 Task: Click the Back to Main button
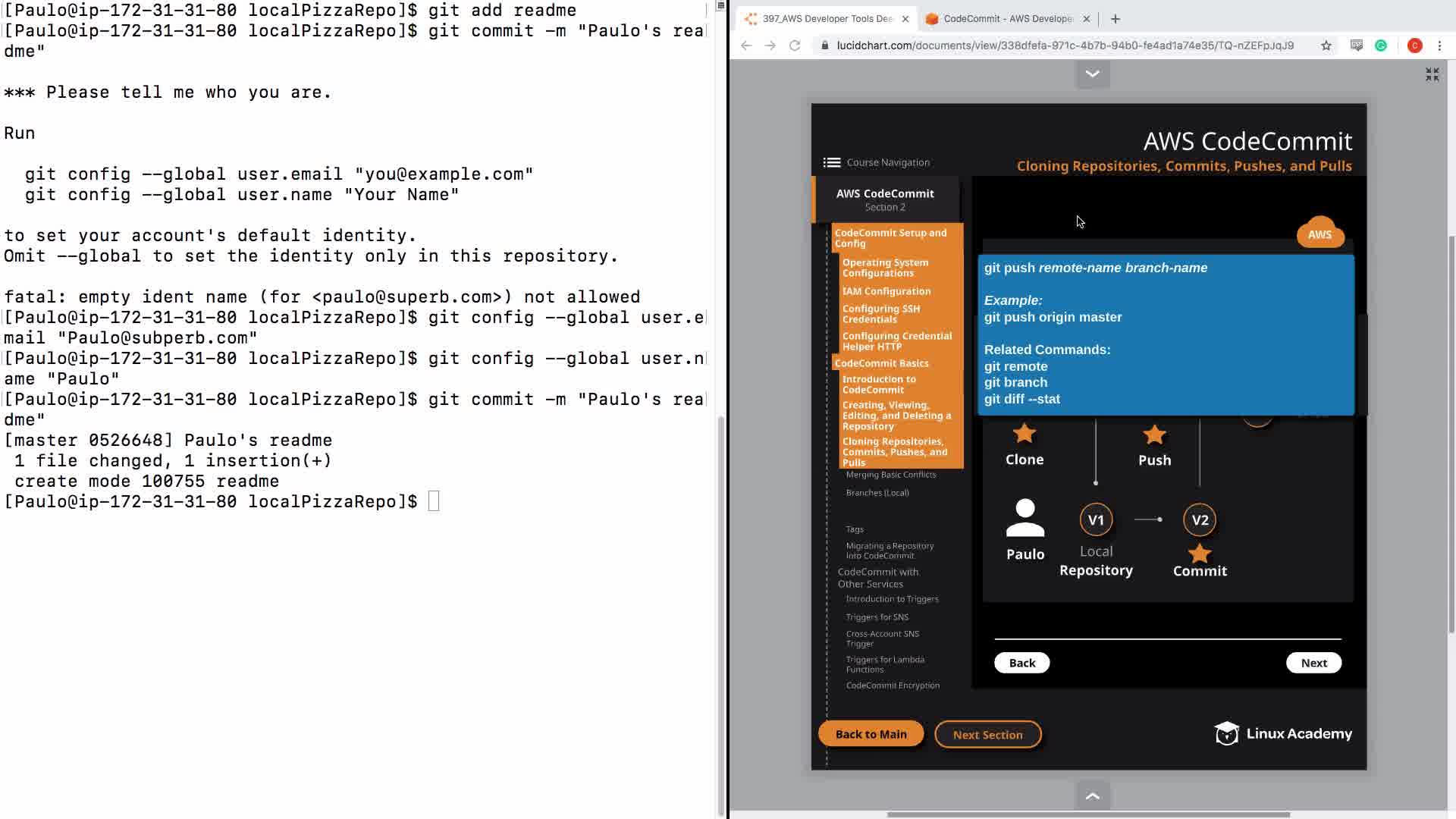pos(871,734)
